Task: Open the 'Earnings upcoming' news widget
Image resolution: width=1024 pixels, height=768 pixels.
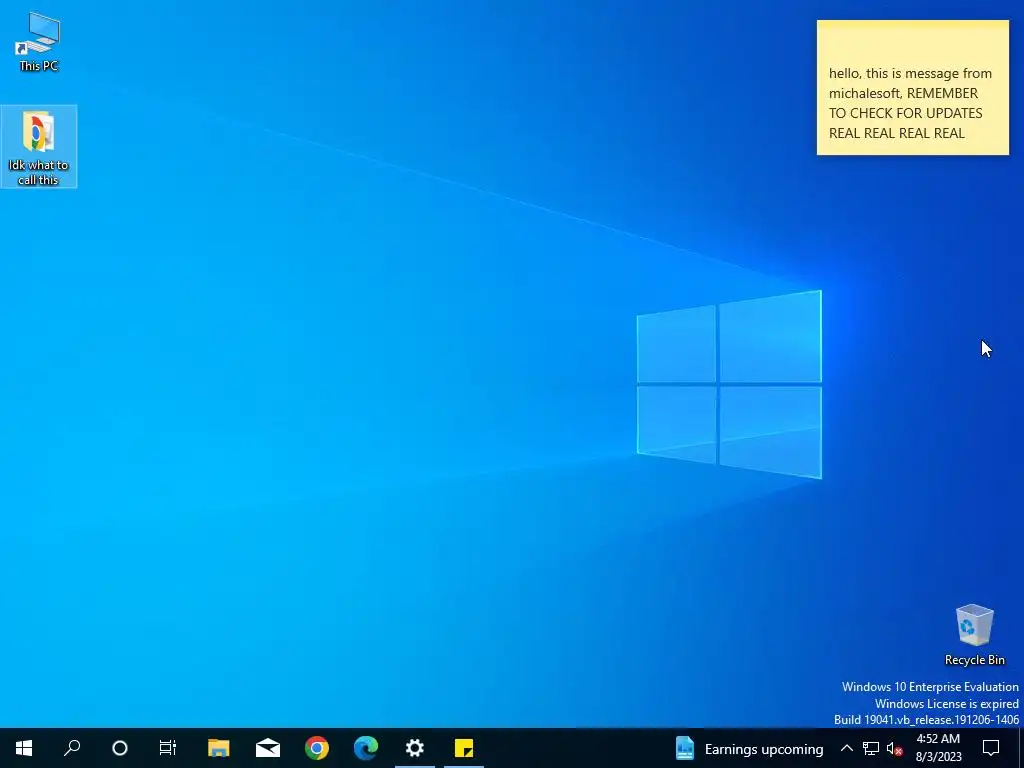Action: [x=749, y=748]
